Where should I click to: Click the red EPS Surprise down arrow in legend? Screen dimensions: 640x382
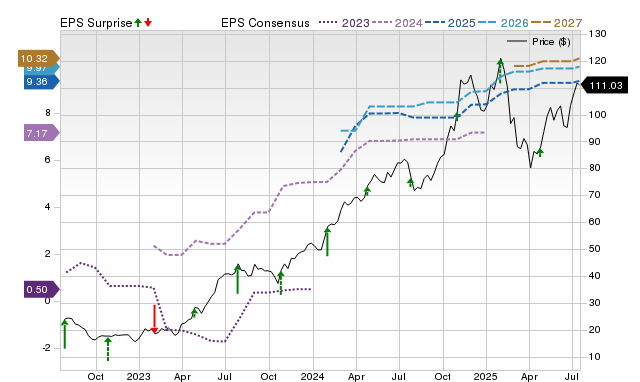click(x=148, y=23)
